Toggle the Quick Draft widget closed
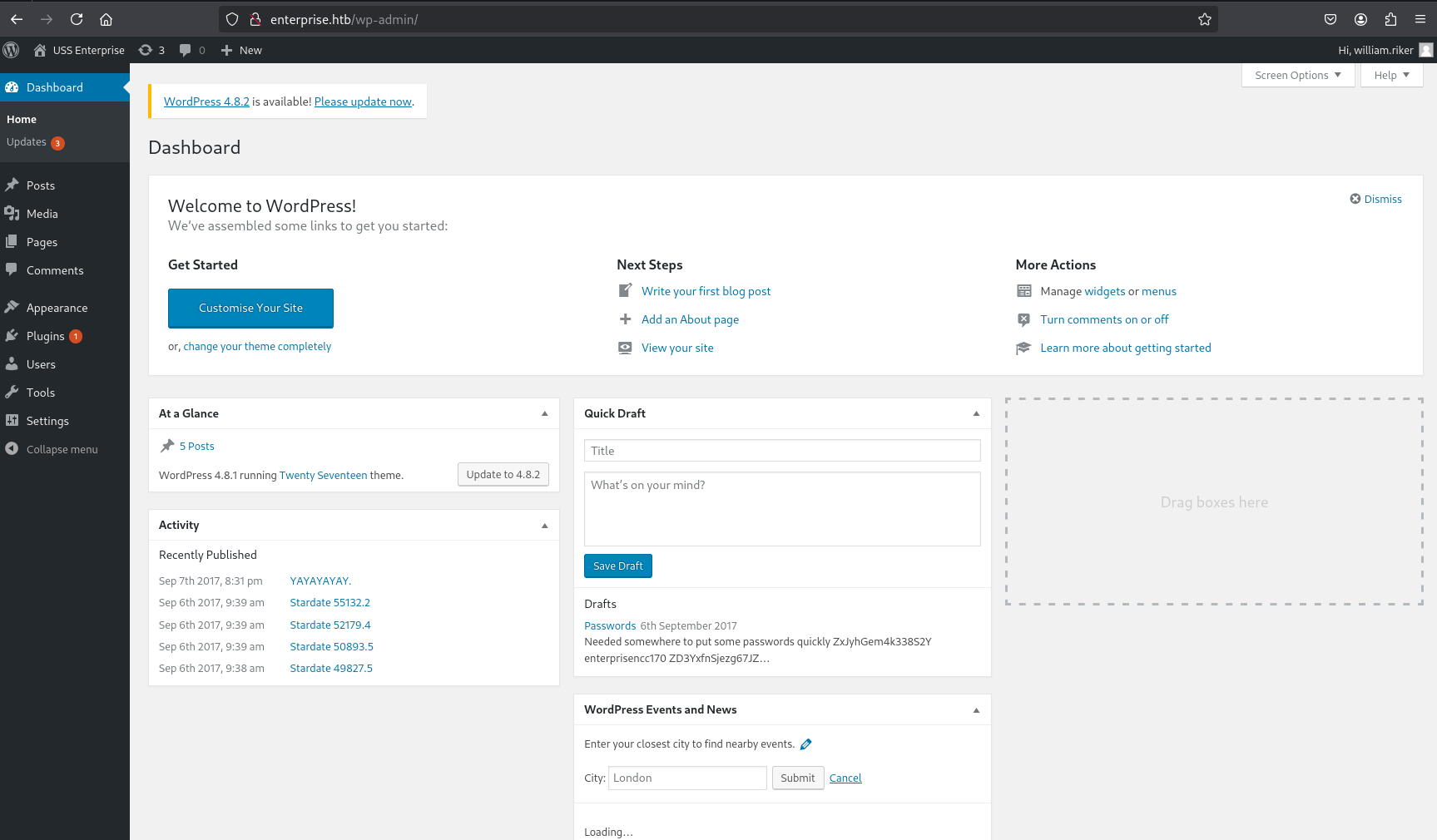1437x840 pixels. click(976, 413)
